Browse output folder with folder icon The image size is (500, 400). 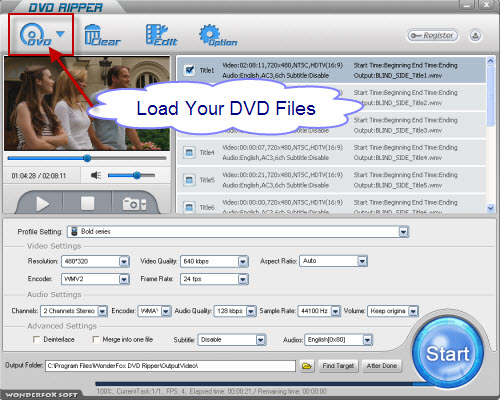[307, 366]
